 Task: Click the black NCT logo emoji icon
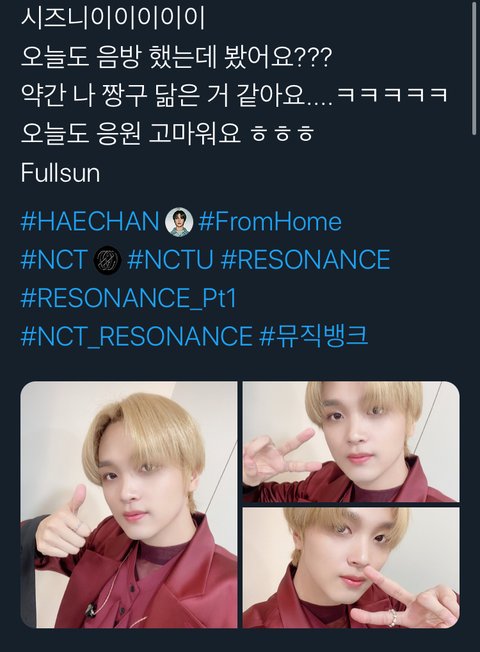108,261
